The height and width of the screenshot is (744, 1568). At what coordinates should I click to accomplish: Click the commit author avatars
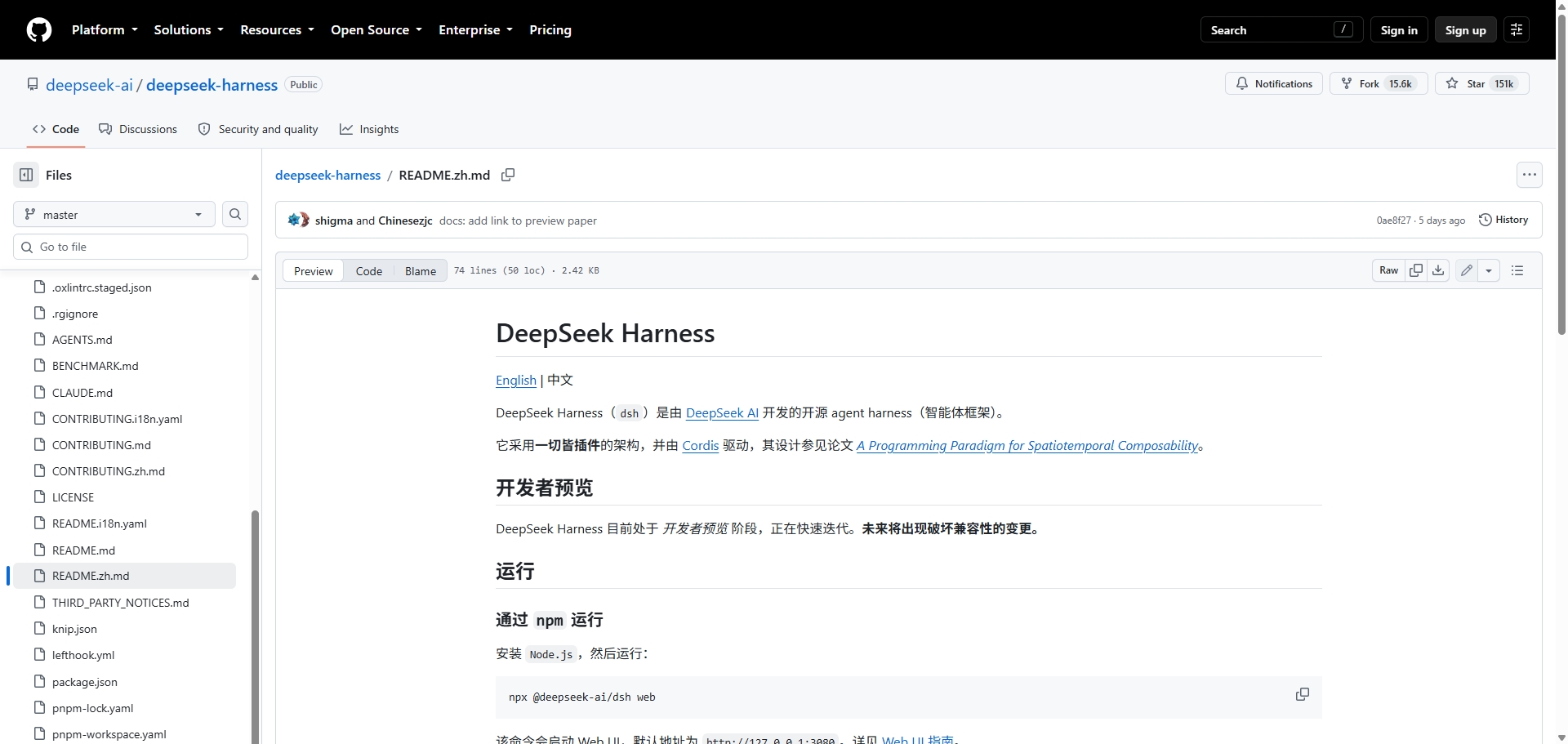tap(298, 220)
